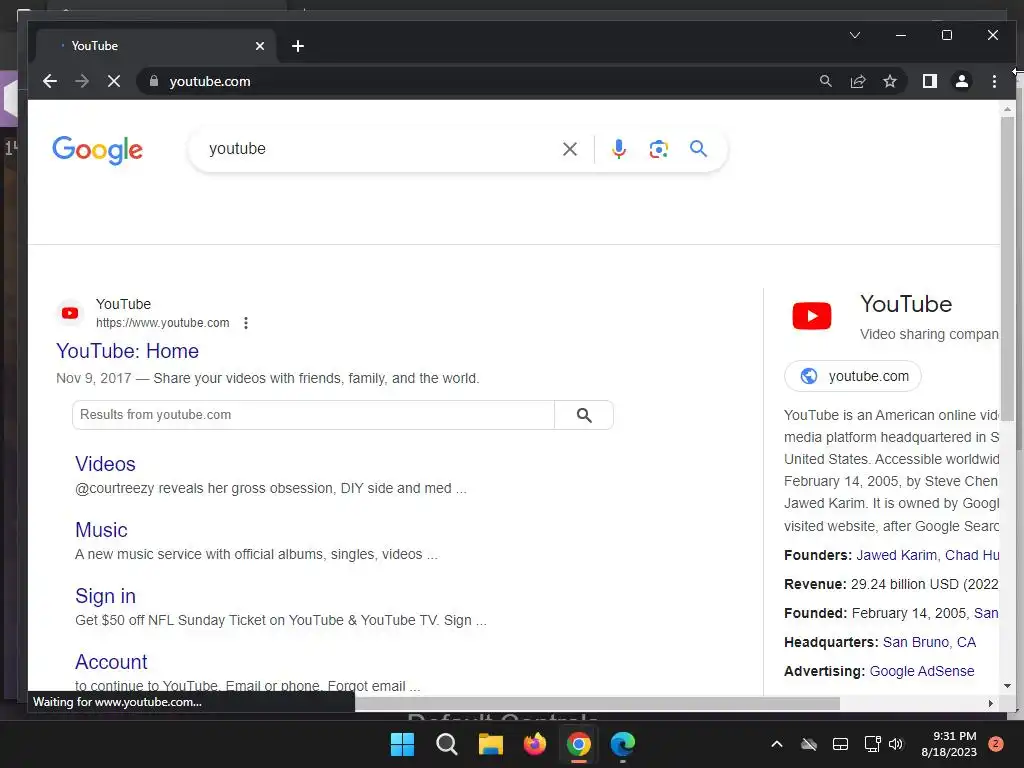Open the San Bruno, CA headquarters link
This screenshot has width=1024, height=768.
tap(929, 642)
